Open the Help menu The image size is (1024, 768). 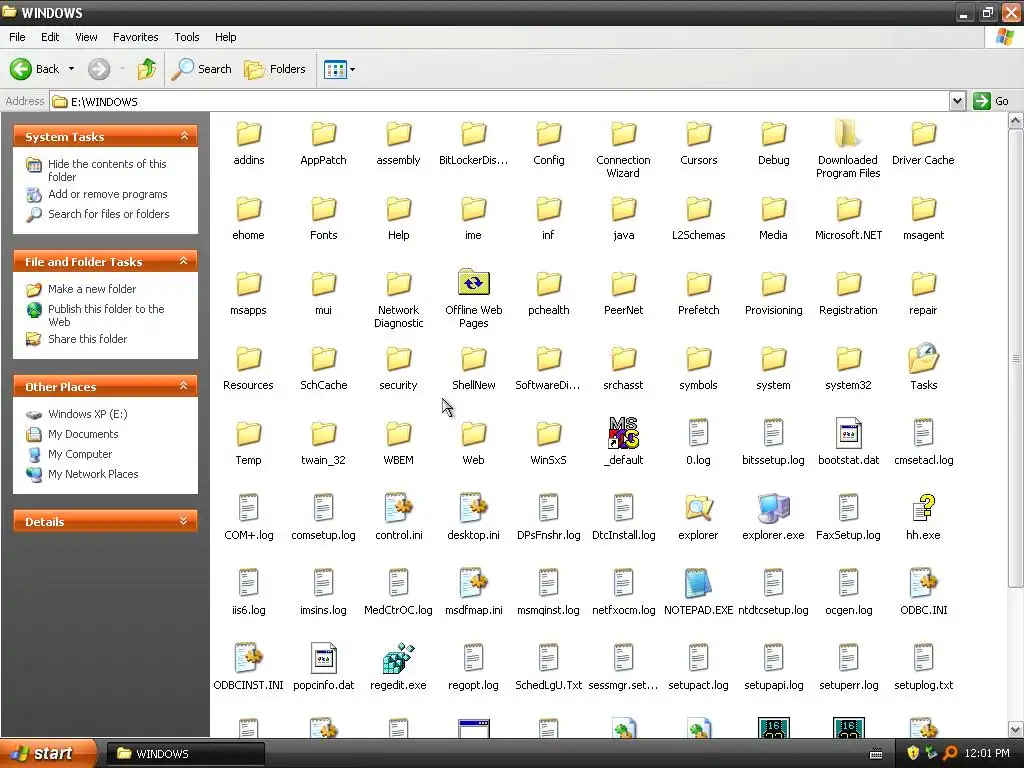225,37
